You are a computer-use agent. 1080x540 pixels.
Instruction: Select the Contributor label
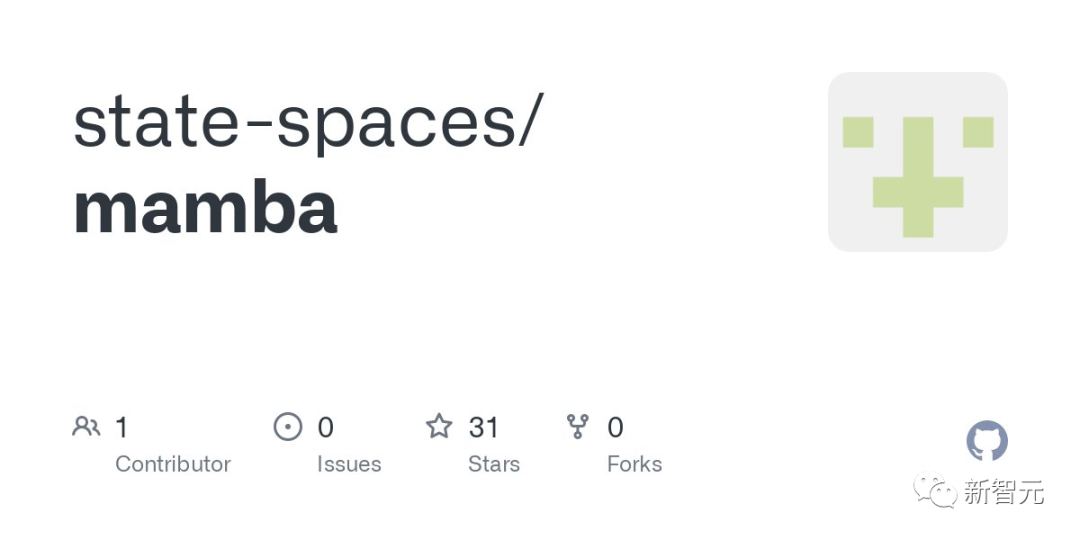pyautogui.click(x=173, y=464)
